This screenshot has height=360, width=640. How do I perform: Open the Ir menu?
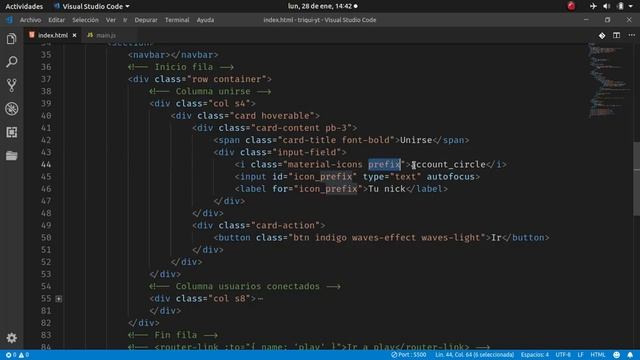(125, 20)
